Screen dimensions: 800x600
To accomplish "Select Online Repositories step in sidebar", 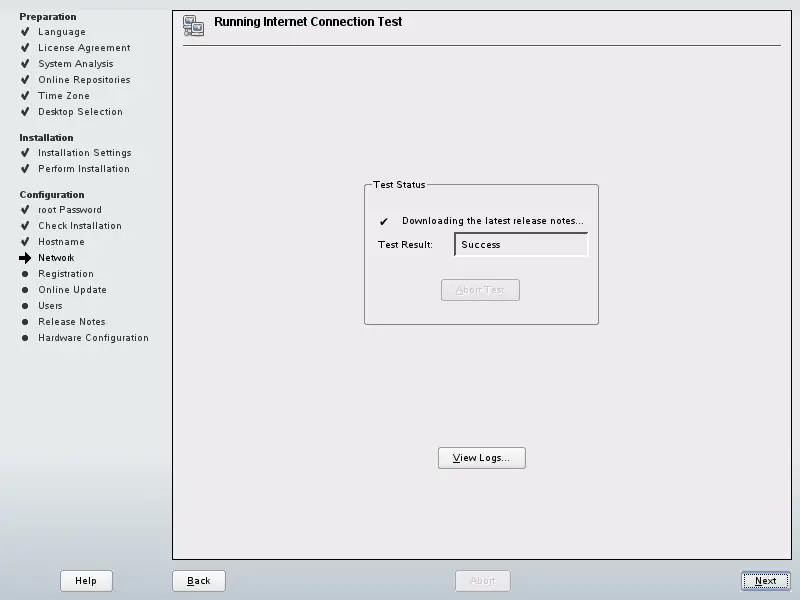I will pyautogui.click(x=84, y=80).
